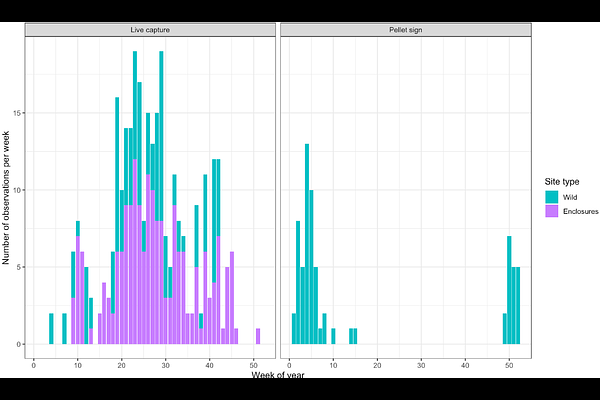Click x-axis tick "30" under Pellet sign panel

[422, 364]
